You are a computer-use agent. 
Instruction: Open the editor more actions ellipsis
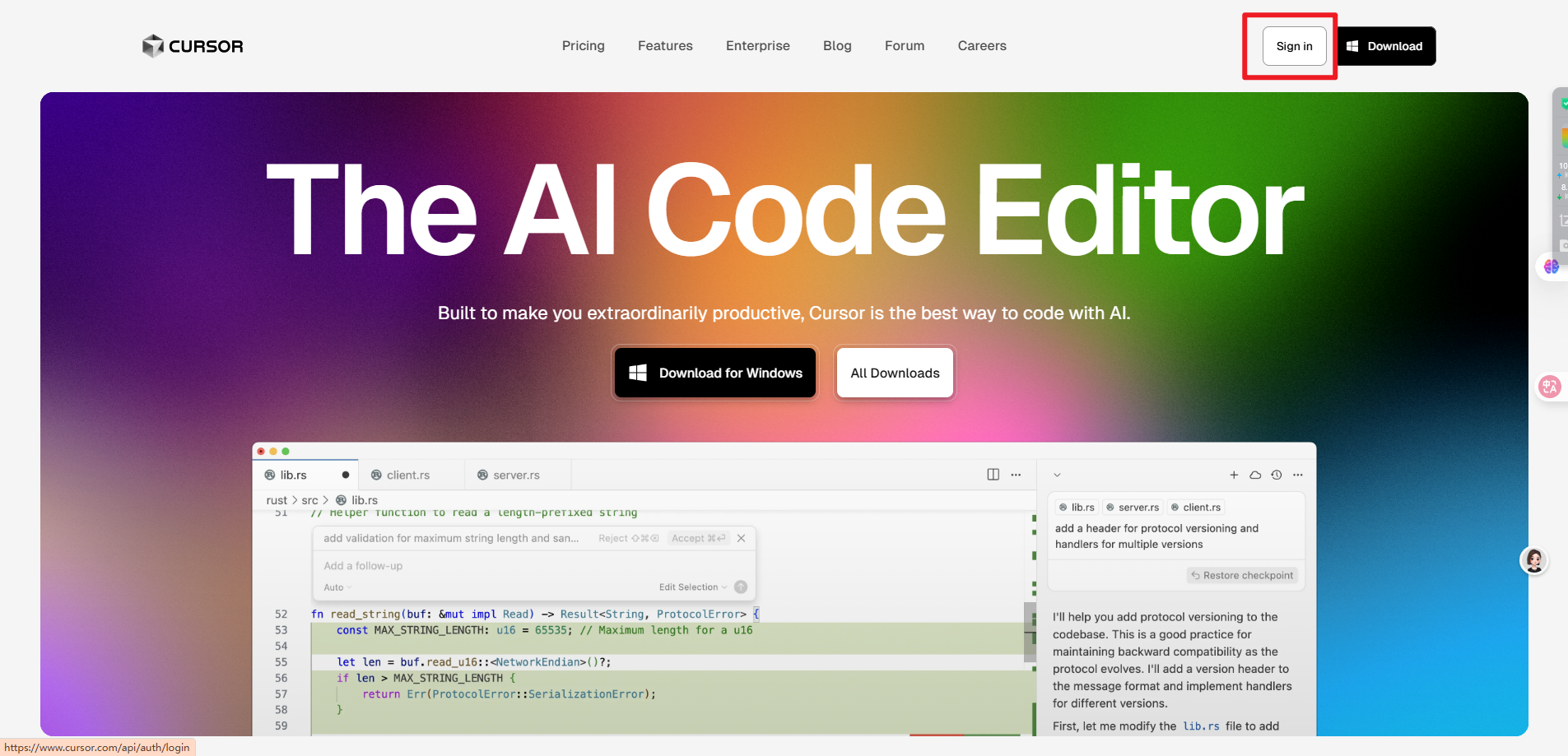click(x=1016, y=475)
